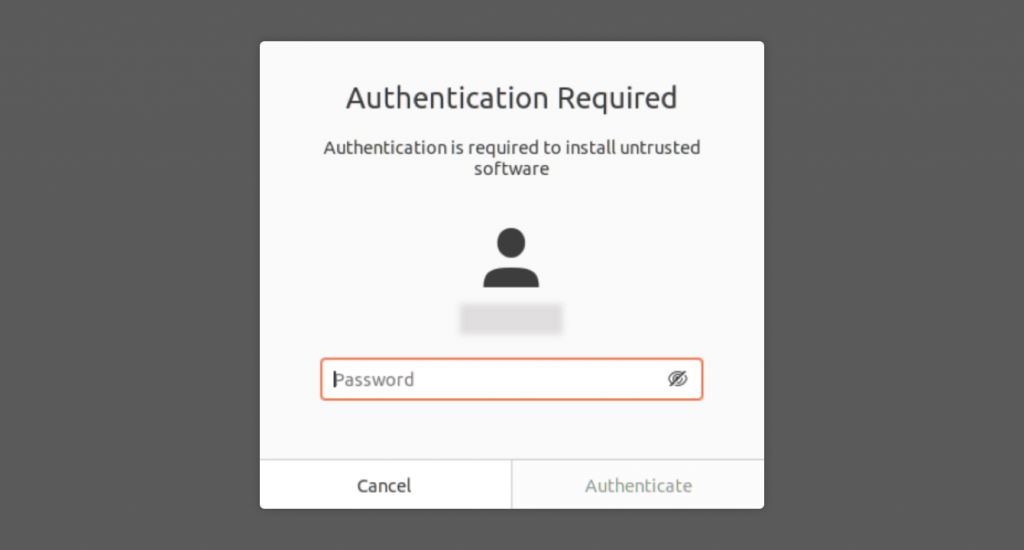Click the user avatar silhouette icon
This screenshot has width=1024, height=550.
pyautogui.click(x=511, y=258)
